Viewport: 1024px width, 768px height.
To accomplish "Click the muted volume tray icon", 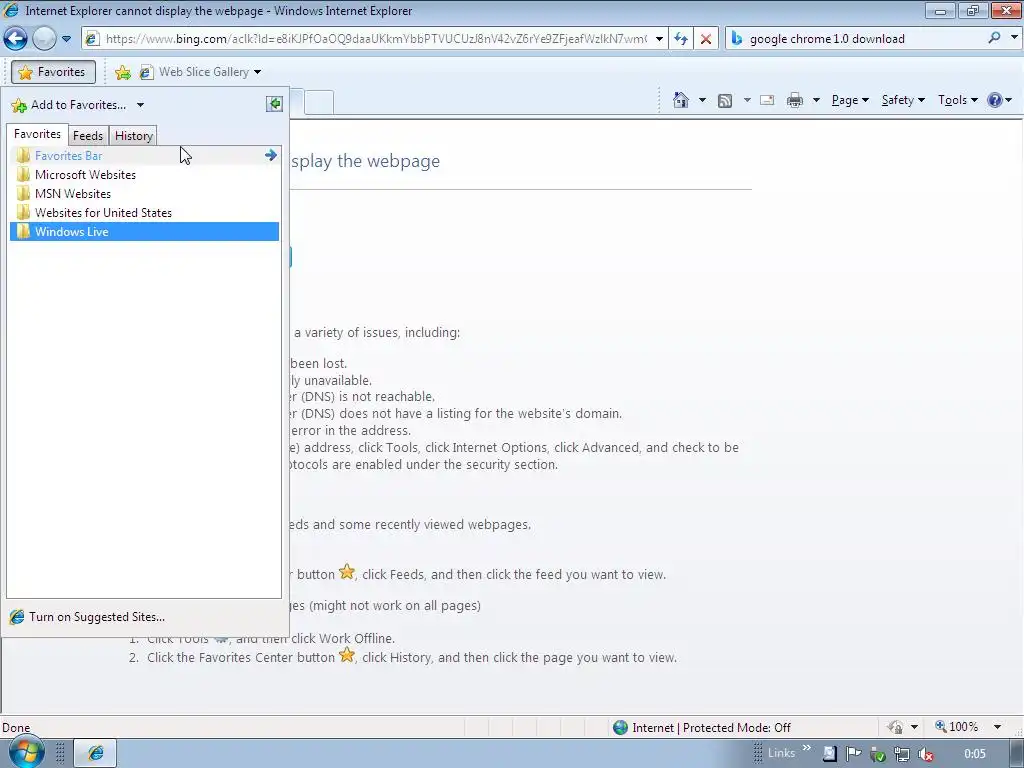I will tap(925, 754).
